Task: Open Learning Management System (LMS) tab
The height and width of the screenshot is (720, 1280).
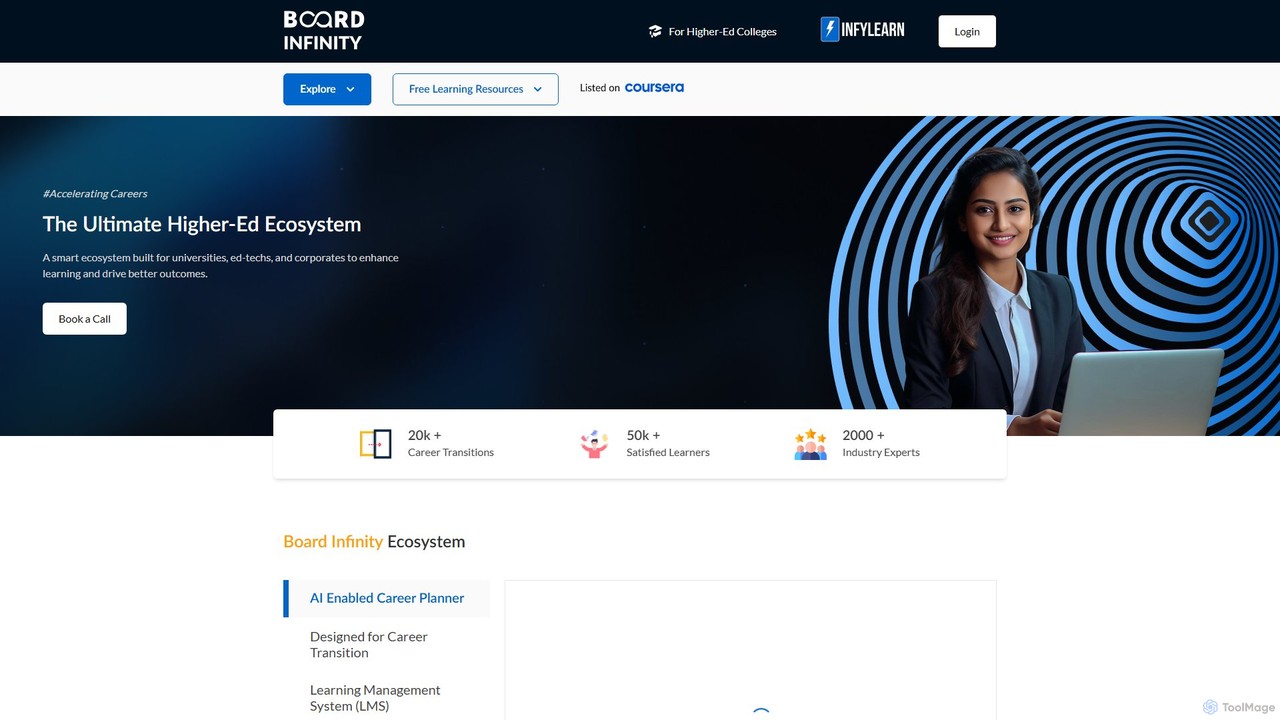Action: tap(375, 698)
